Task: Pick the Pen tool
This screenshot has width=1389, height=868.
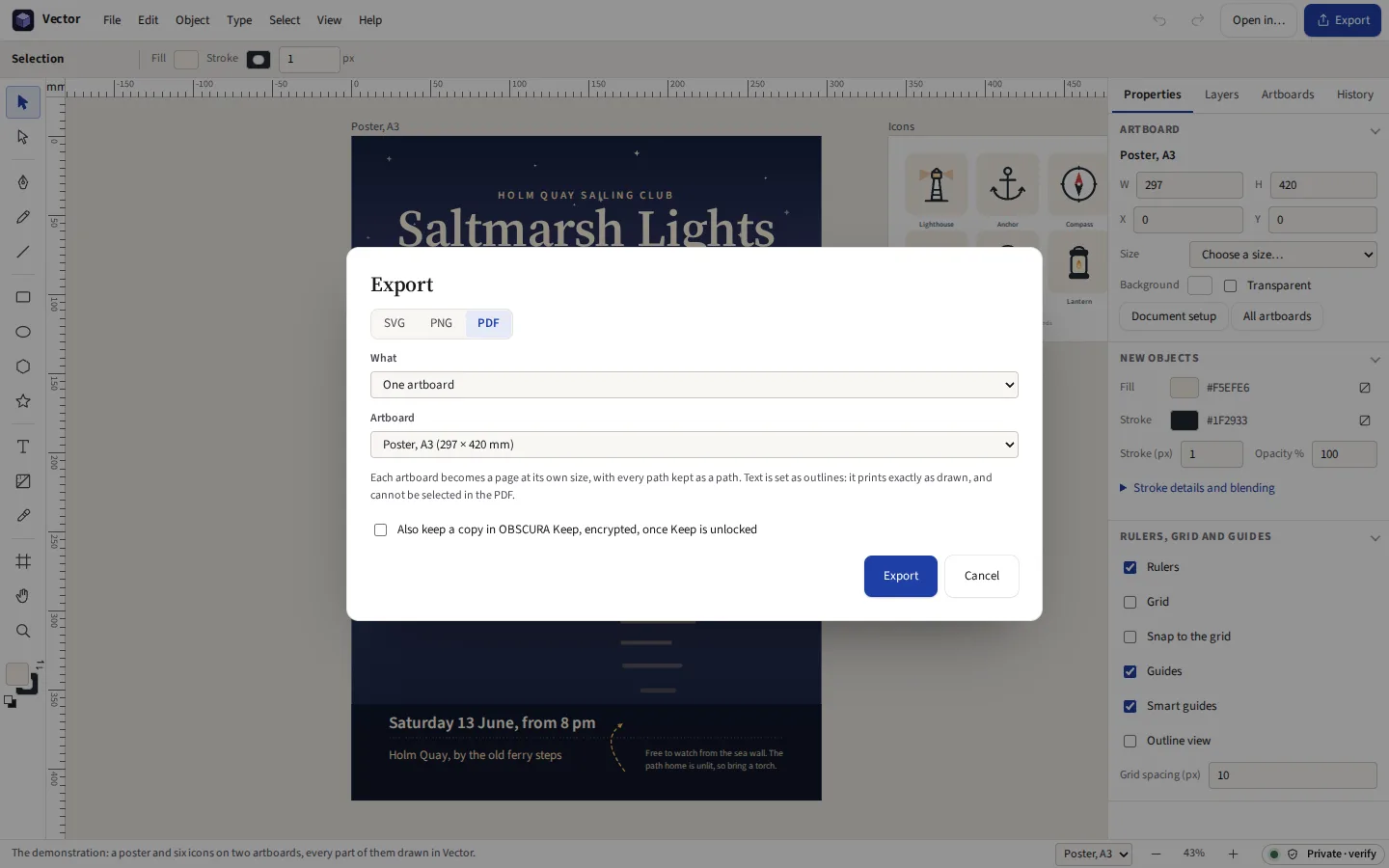Action: (x=23, y=182)
